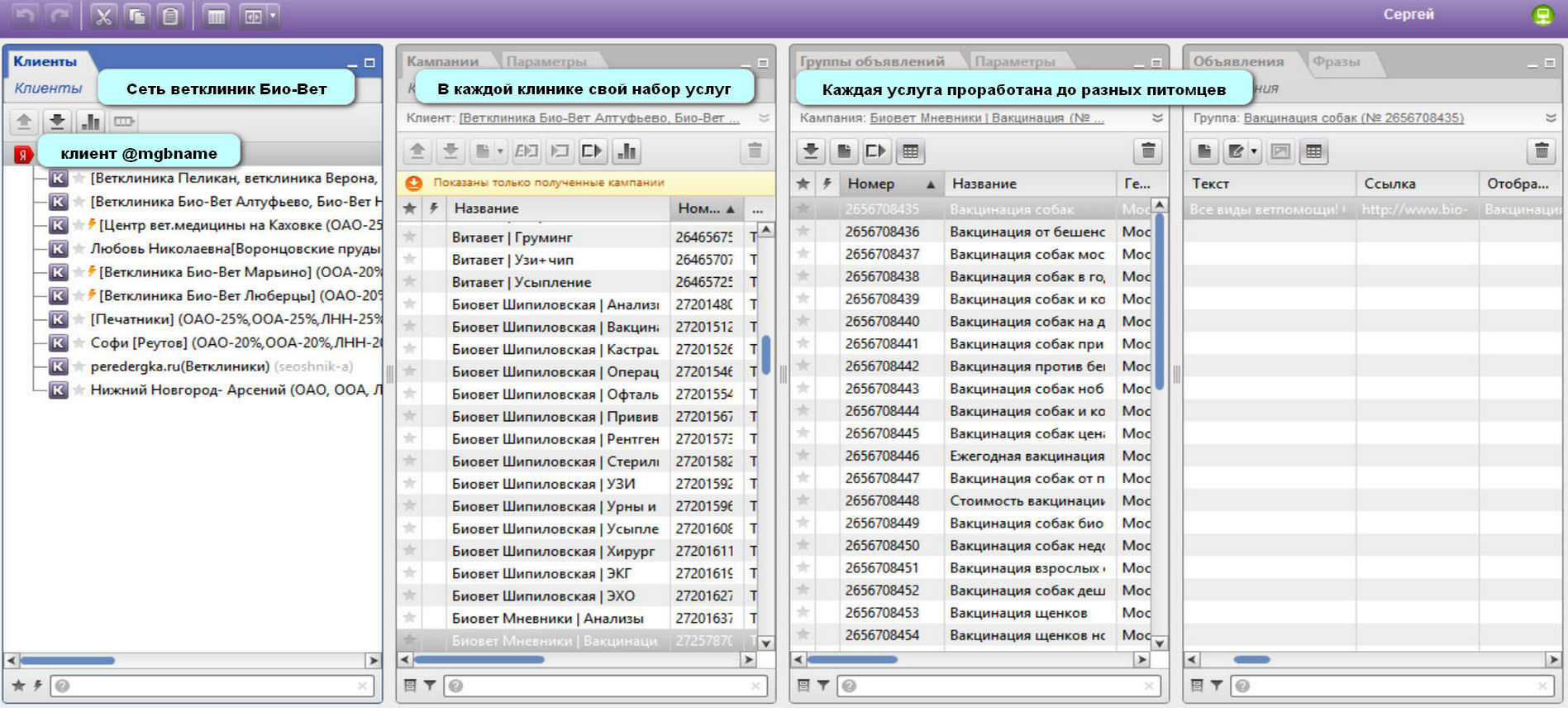The width and height of the screenshot is (1568, 708).
Task: Toggle favorite star for group 2656708436
Action: pos(803,232)
